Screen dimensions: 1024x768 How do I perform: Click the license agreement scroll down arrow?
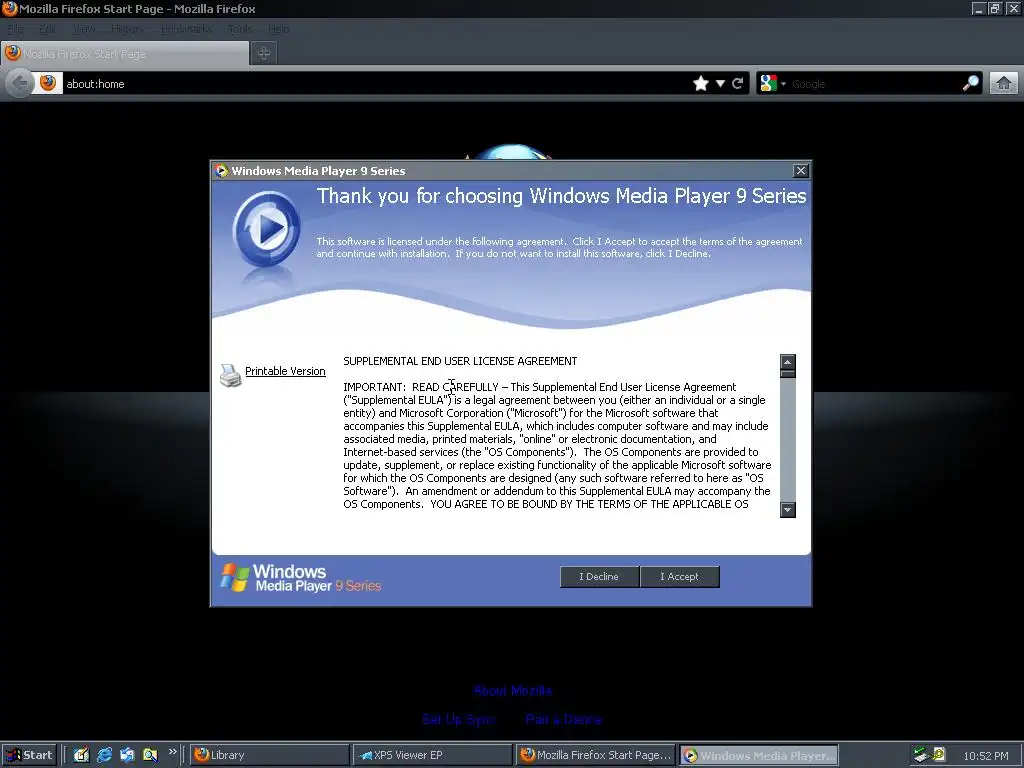pyautogui.click(x=788, y=509)
